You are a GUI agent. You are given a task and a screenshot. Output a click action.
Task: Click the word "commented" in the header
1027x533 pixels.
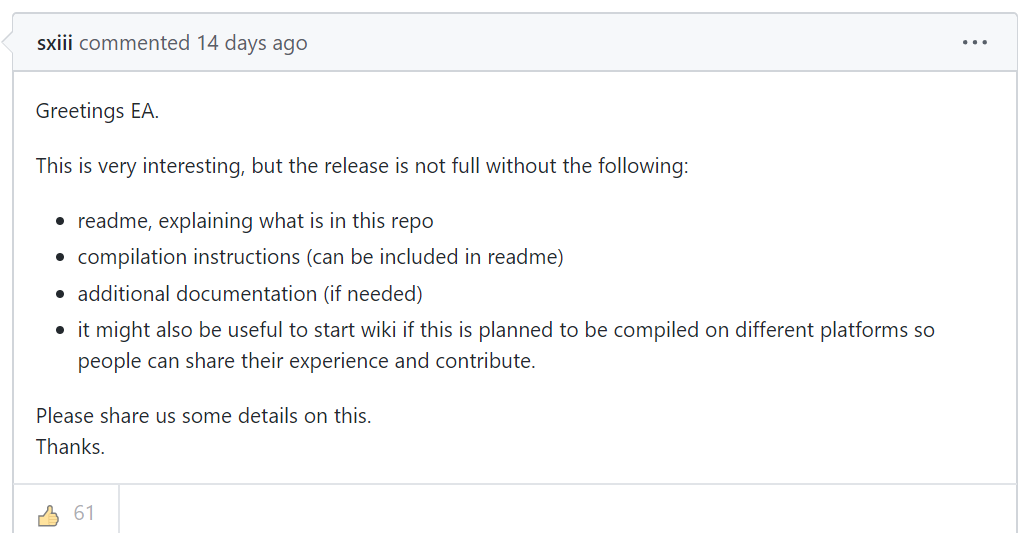[x=134, y=43]
